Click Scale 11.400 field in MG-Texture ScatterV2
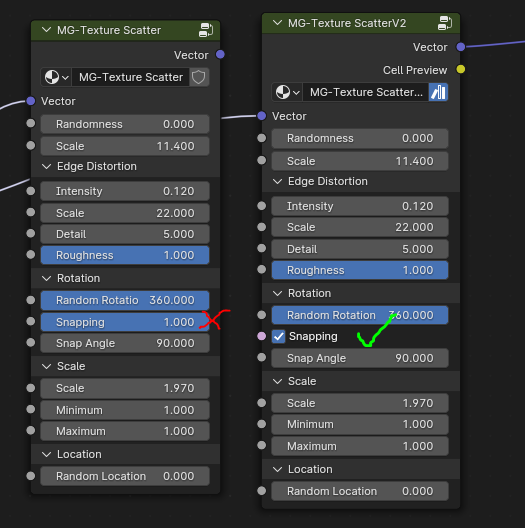This screenshot has width=525, height=528. click(360, 161)
